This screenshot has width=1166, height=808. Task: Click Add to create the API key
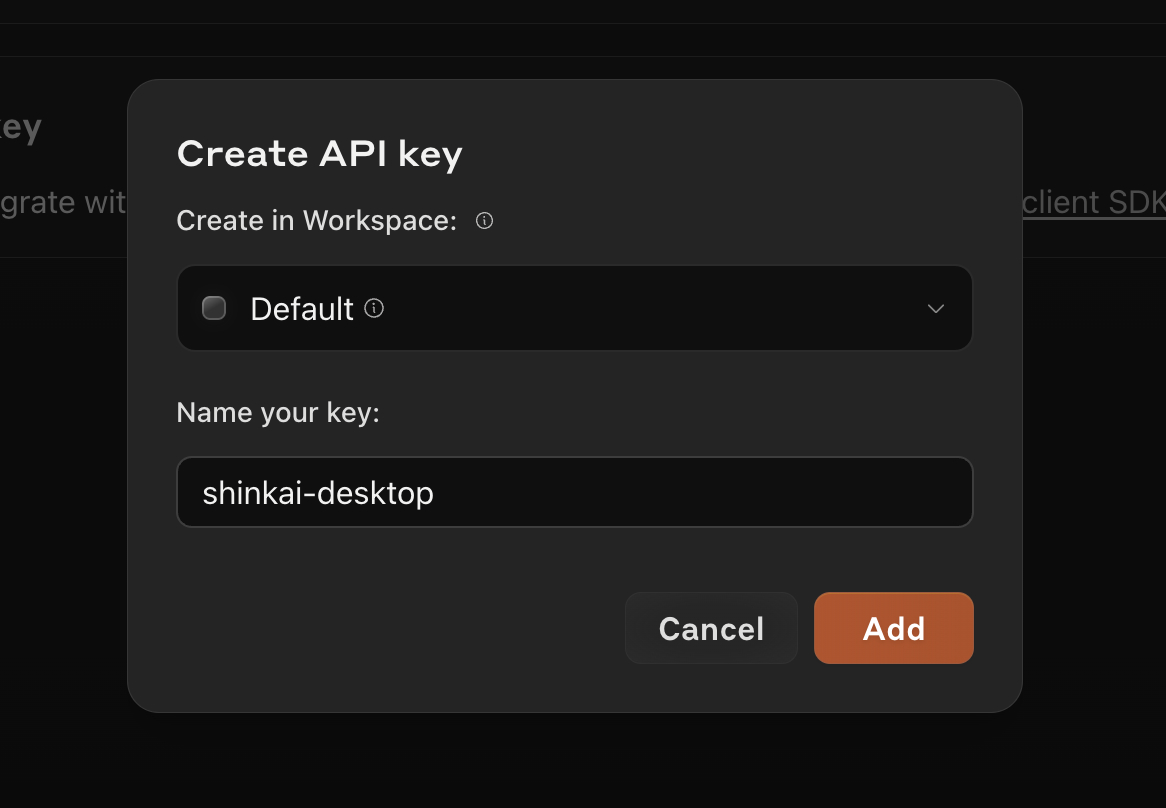[893, 628]
